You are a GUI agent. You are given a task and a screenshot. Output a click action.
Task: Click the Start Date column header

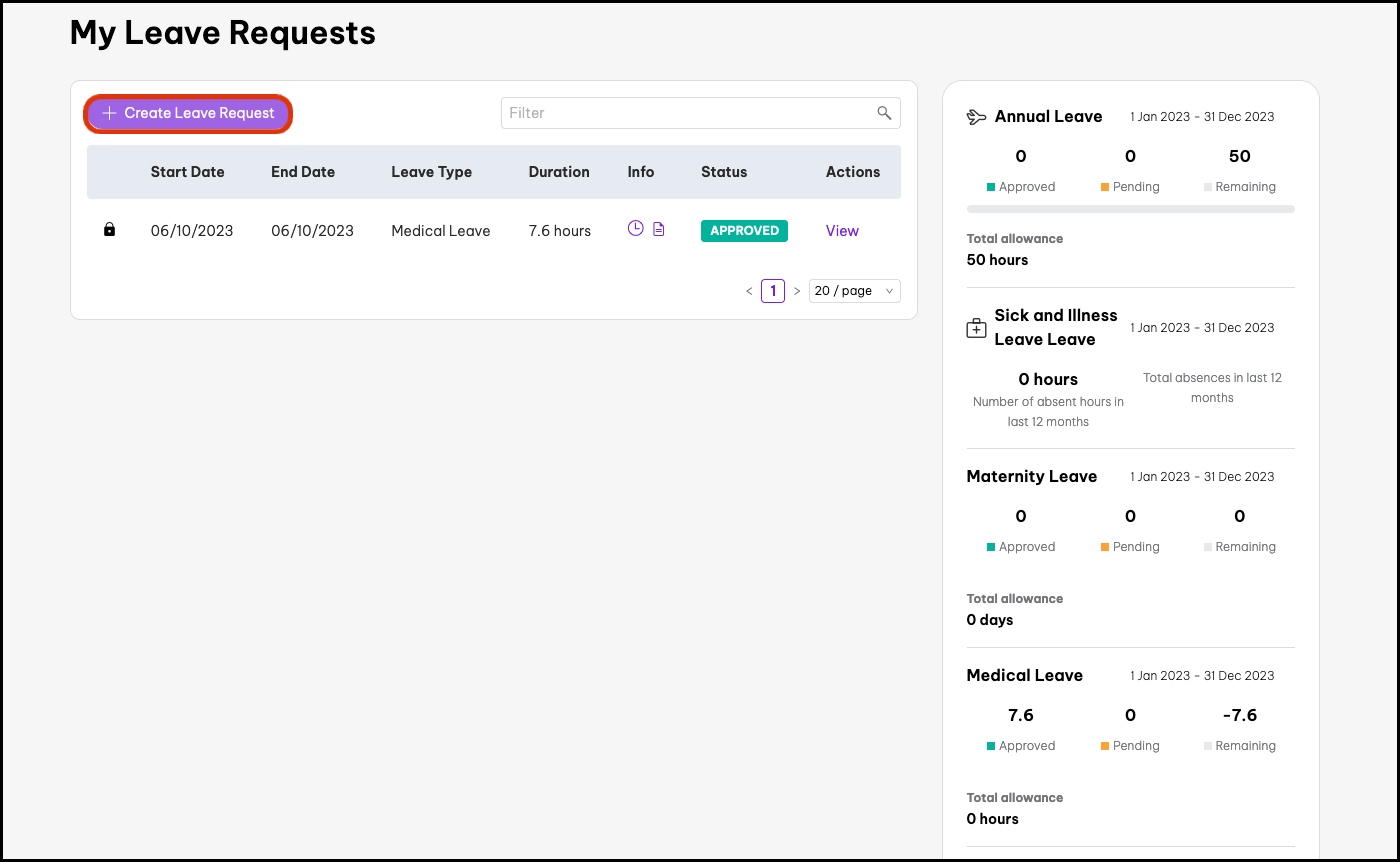click(187, 172)
